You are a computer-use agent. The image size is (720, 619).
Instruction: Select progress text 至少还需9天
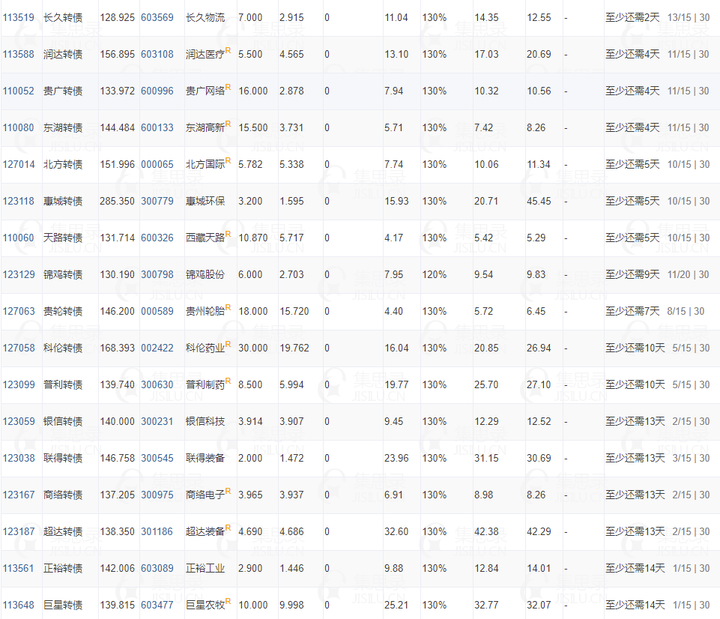click(x=632, y=275)
